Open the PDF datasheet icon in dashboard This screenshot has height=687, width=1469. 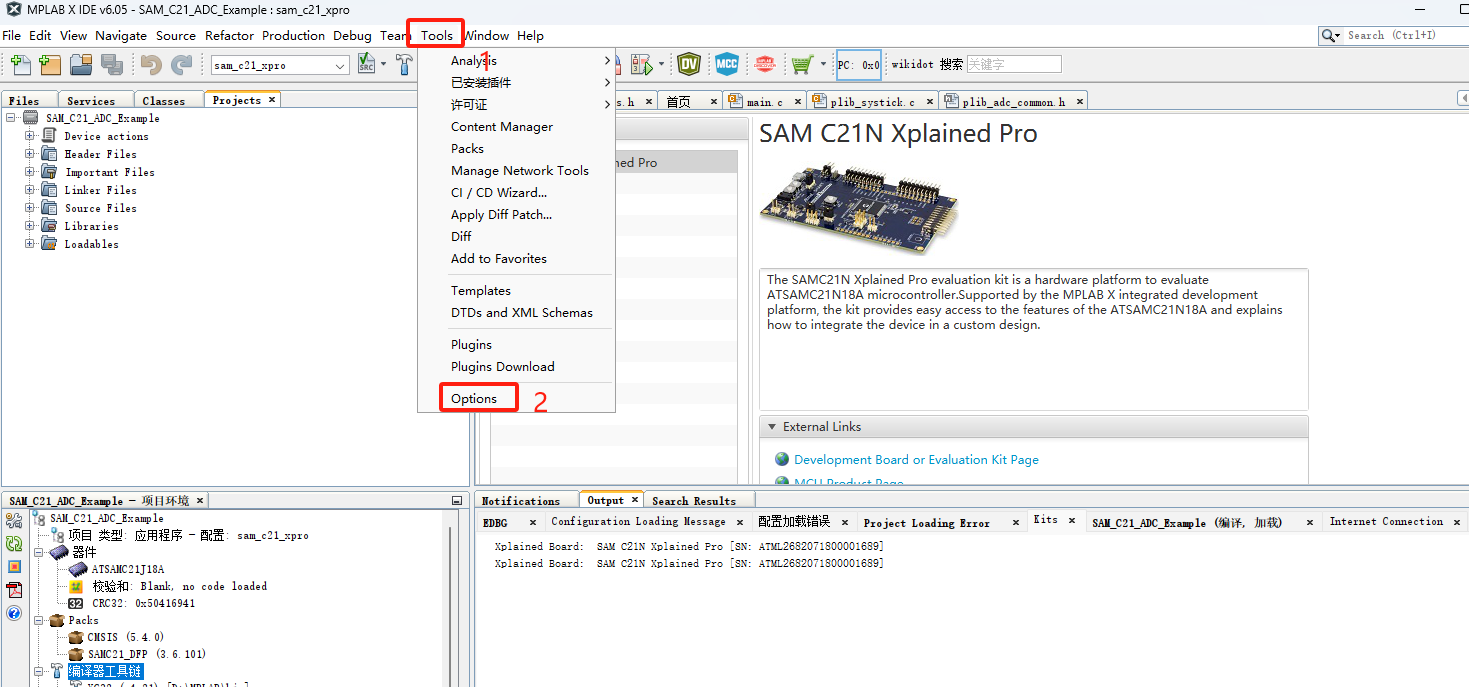(x=14, y=590)
